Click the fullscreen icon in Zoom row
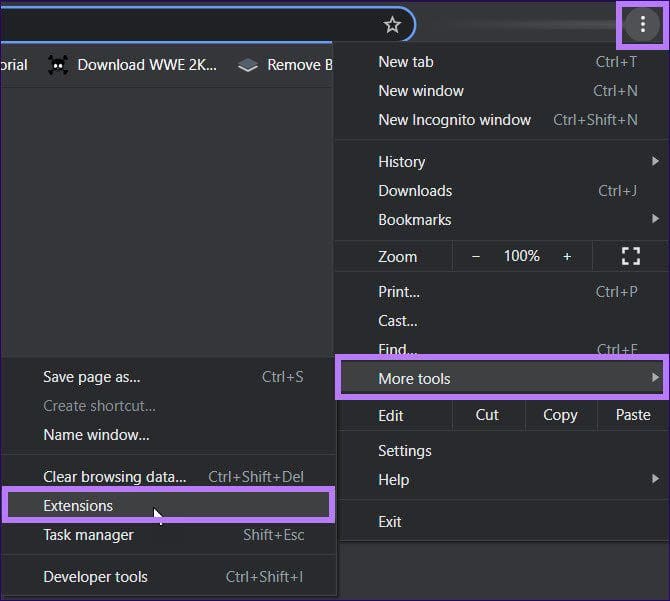This screenshot has width=670, height=601. (630, 256)
